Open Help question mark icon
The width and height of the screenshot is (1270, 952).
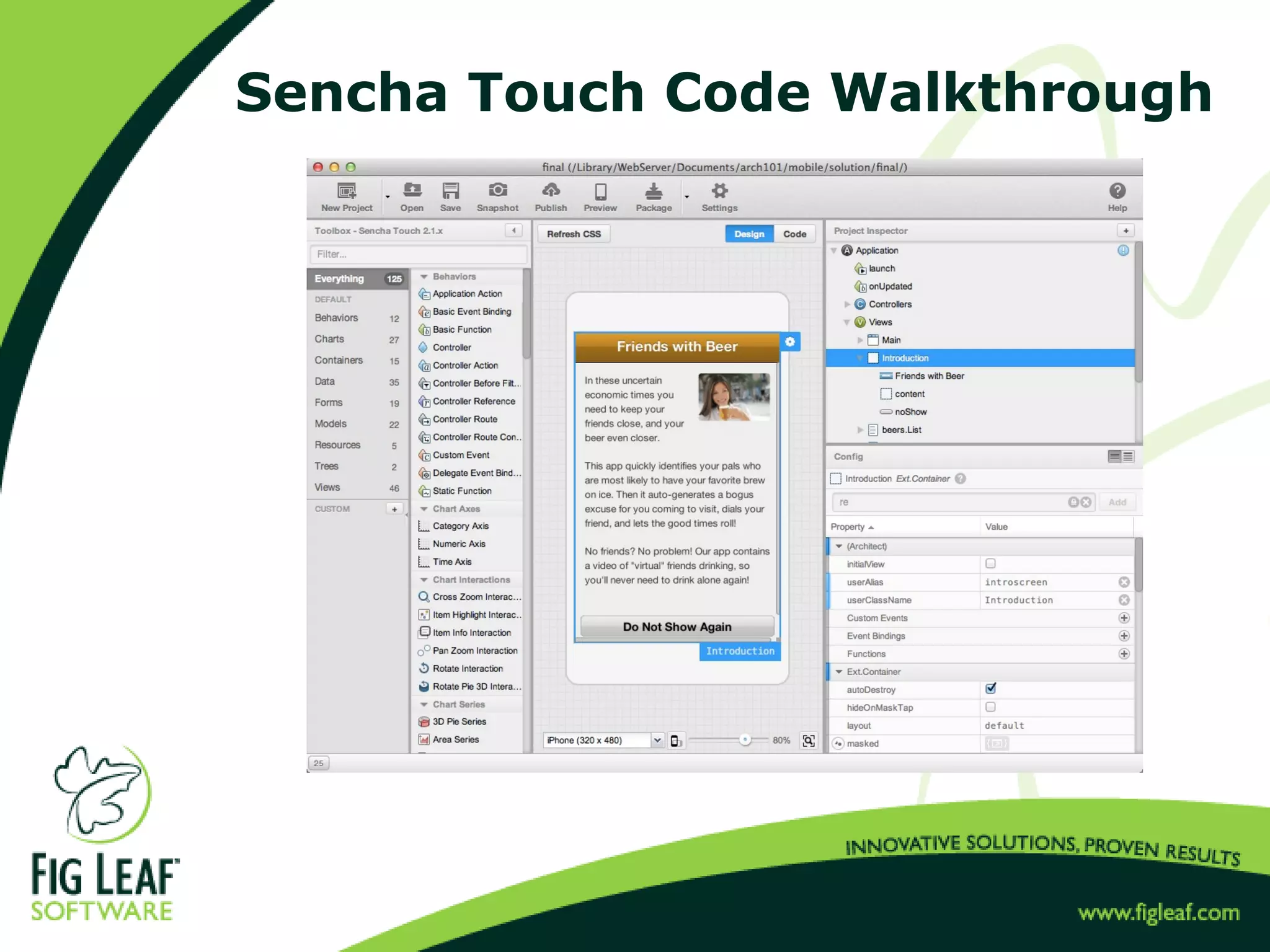(x=1117, y=191)
